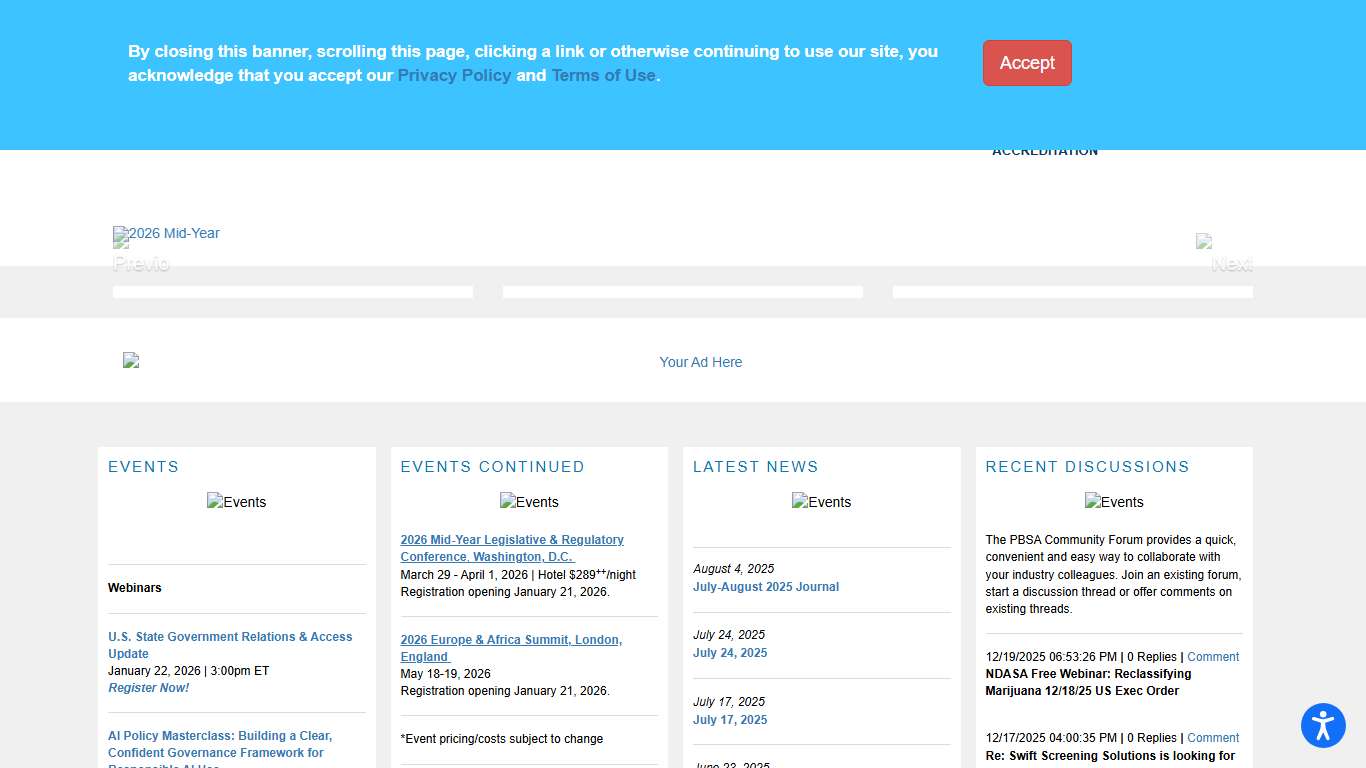The image size is (1366, 768).
Task: Open U.S. State Government Relations & Access Update
Action: (230, 645)
